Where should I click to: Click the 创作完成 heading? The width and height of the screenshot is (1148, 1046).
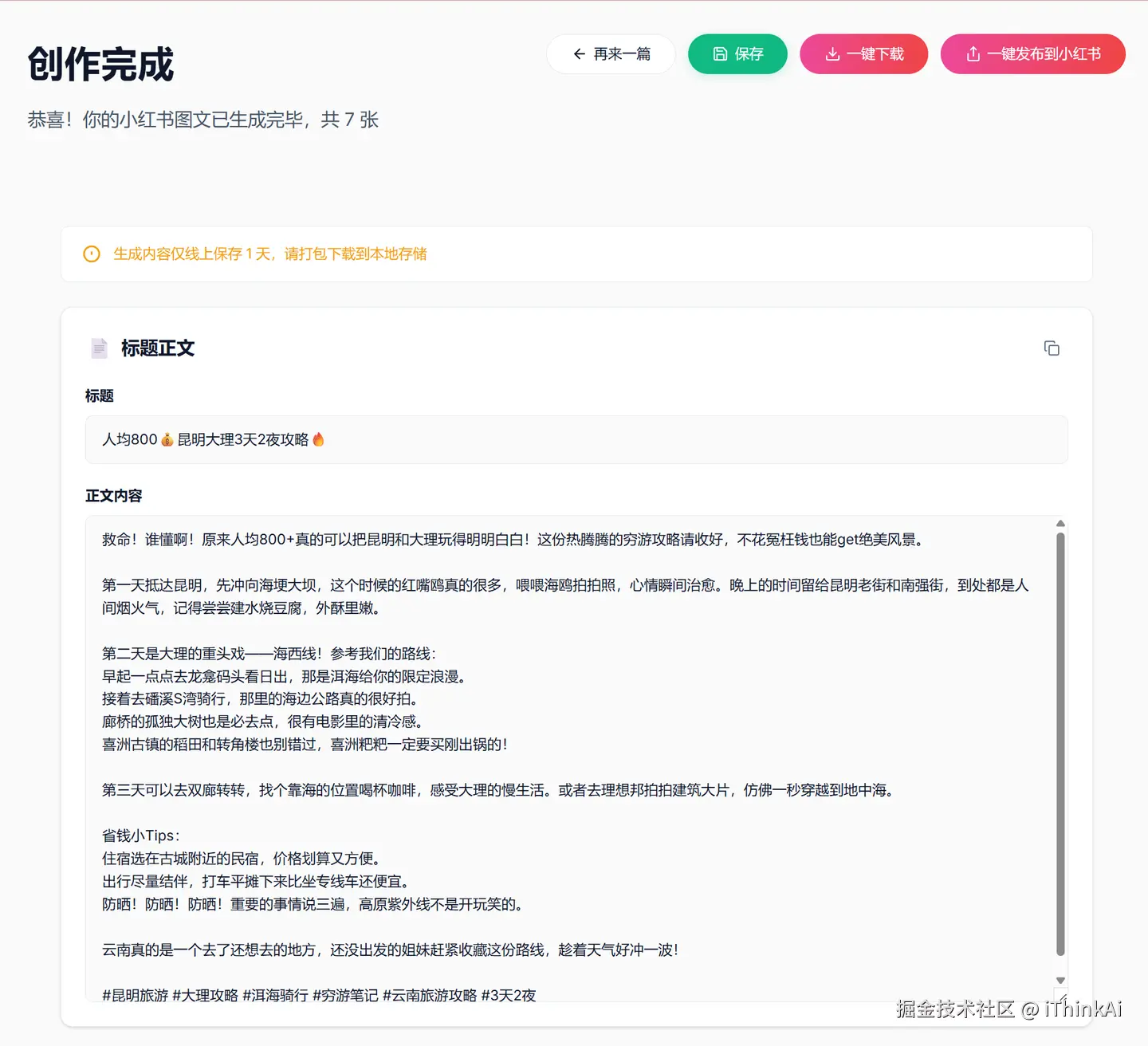click(x=100, y=65)
